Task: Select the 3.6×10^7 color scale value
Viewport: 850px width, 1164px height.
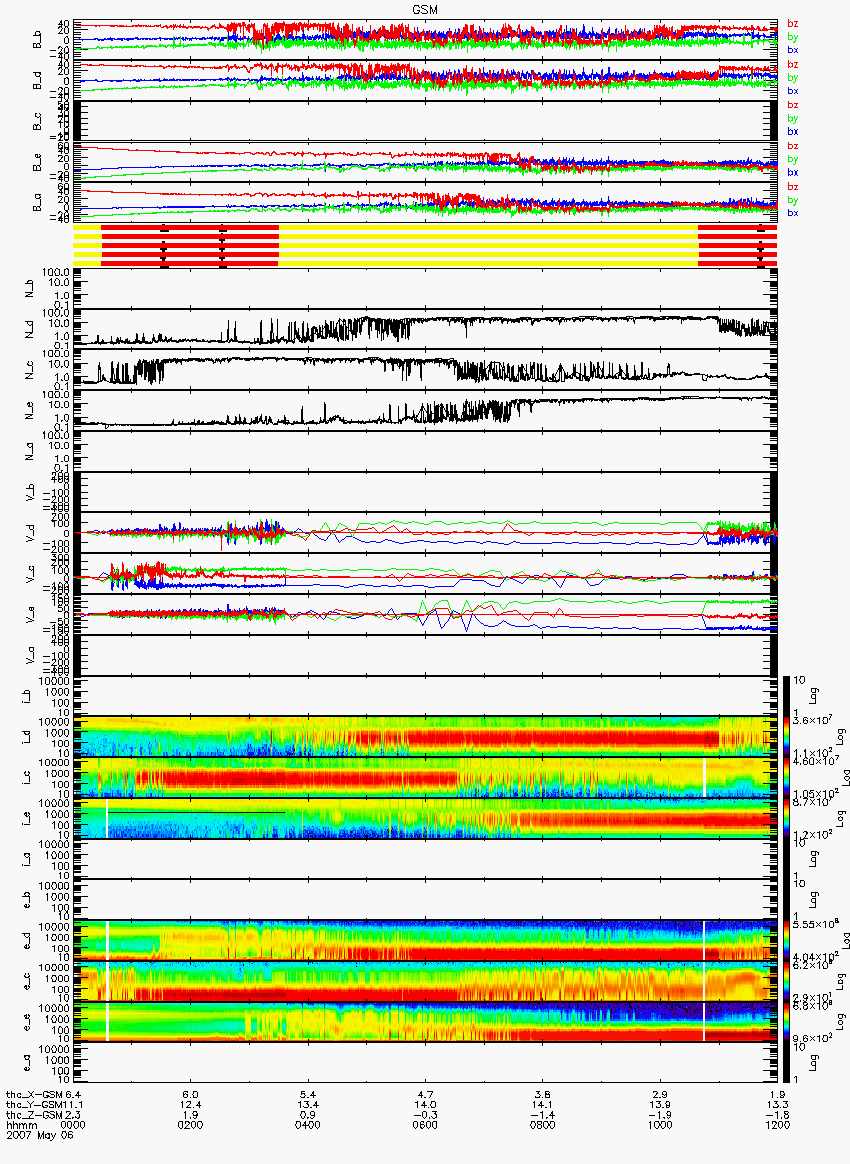Action: point(811,720)
